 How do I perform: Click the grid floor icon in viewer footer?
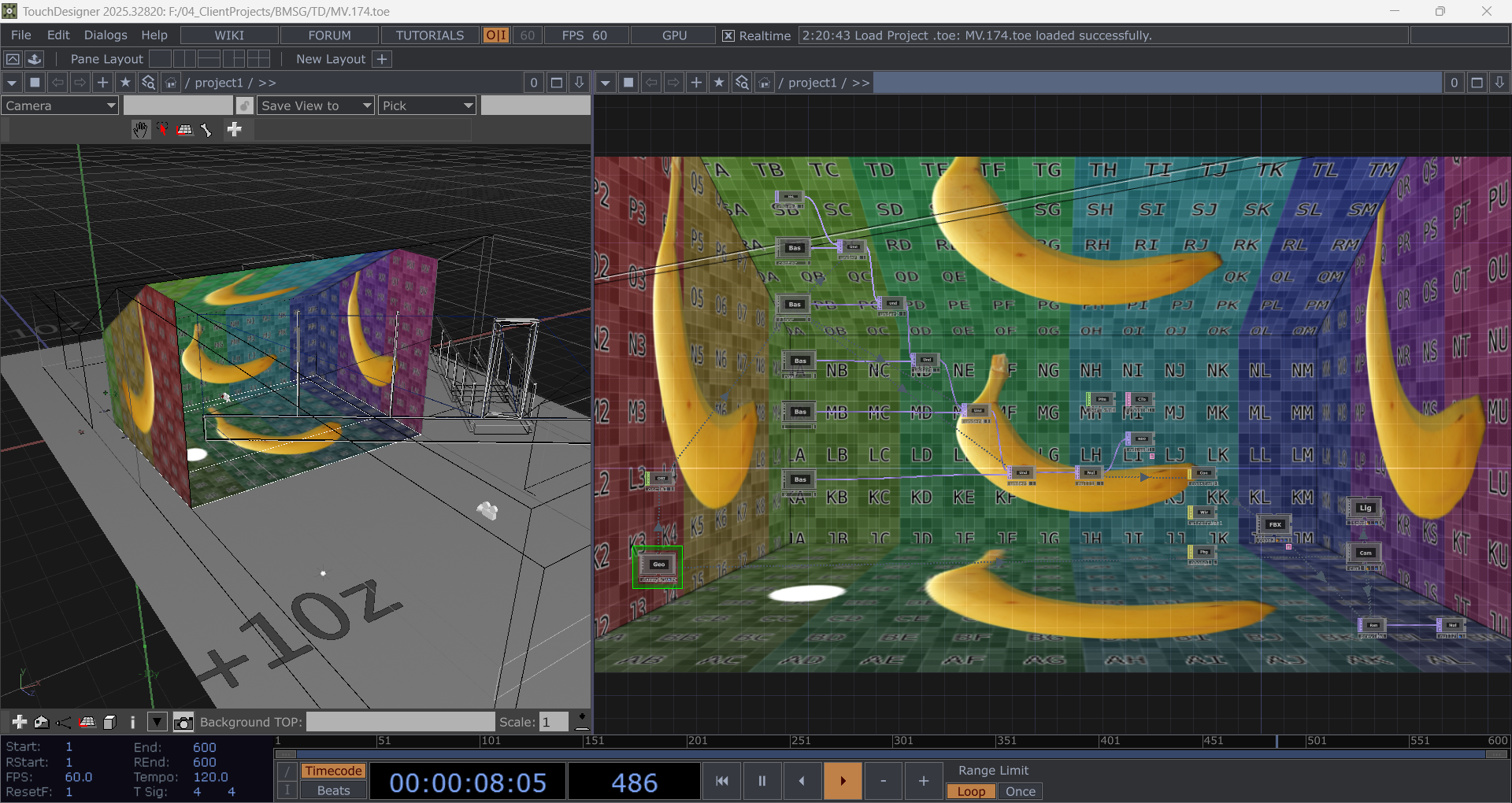point(87,722)
